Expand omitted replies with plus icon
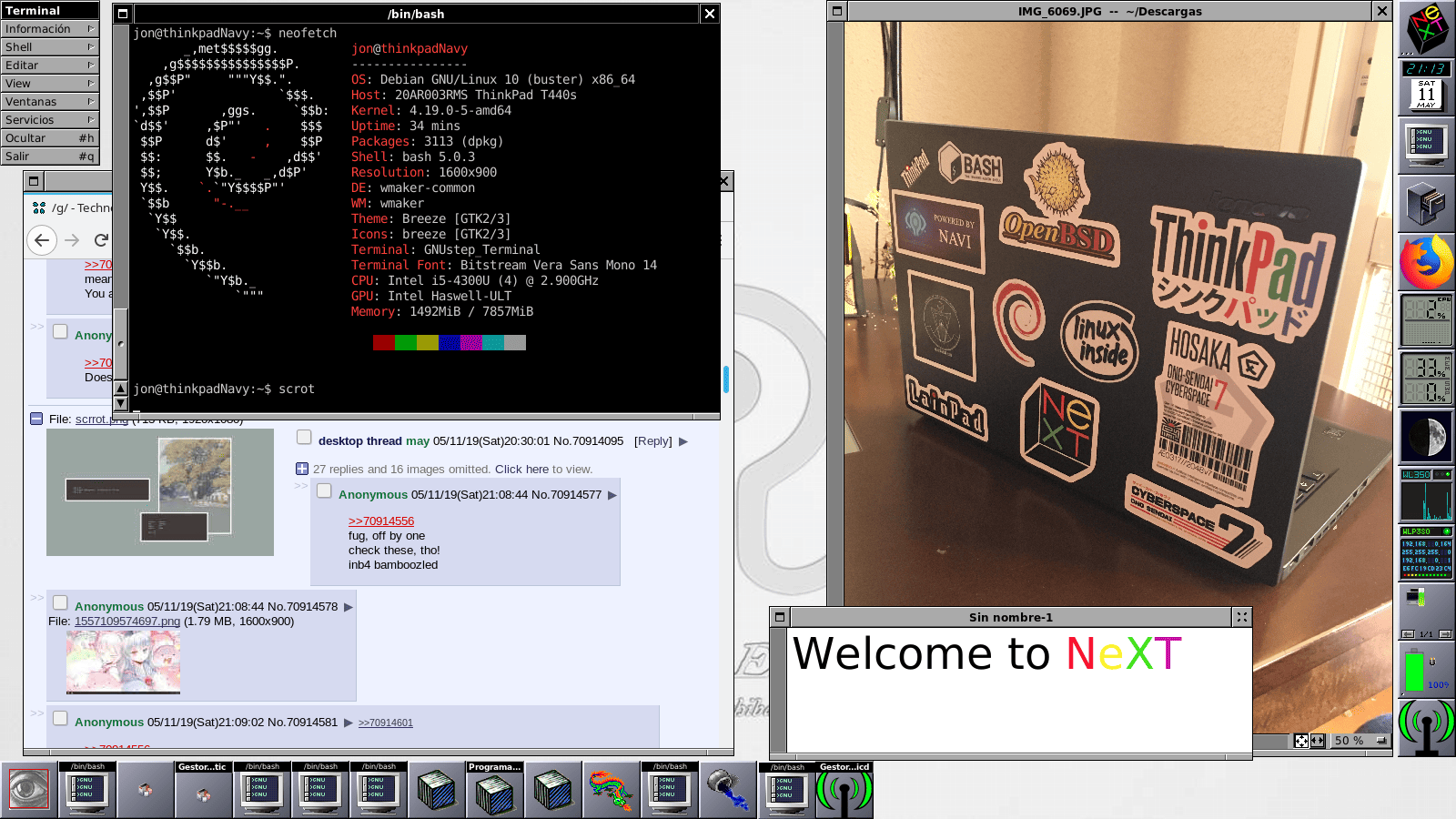The image size is (1456, 819). click(x=302, y=469)
